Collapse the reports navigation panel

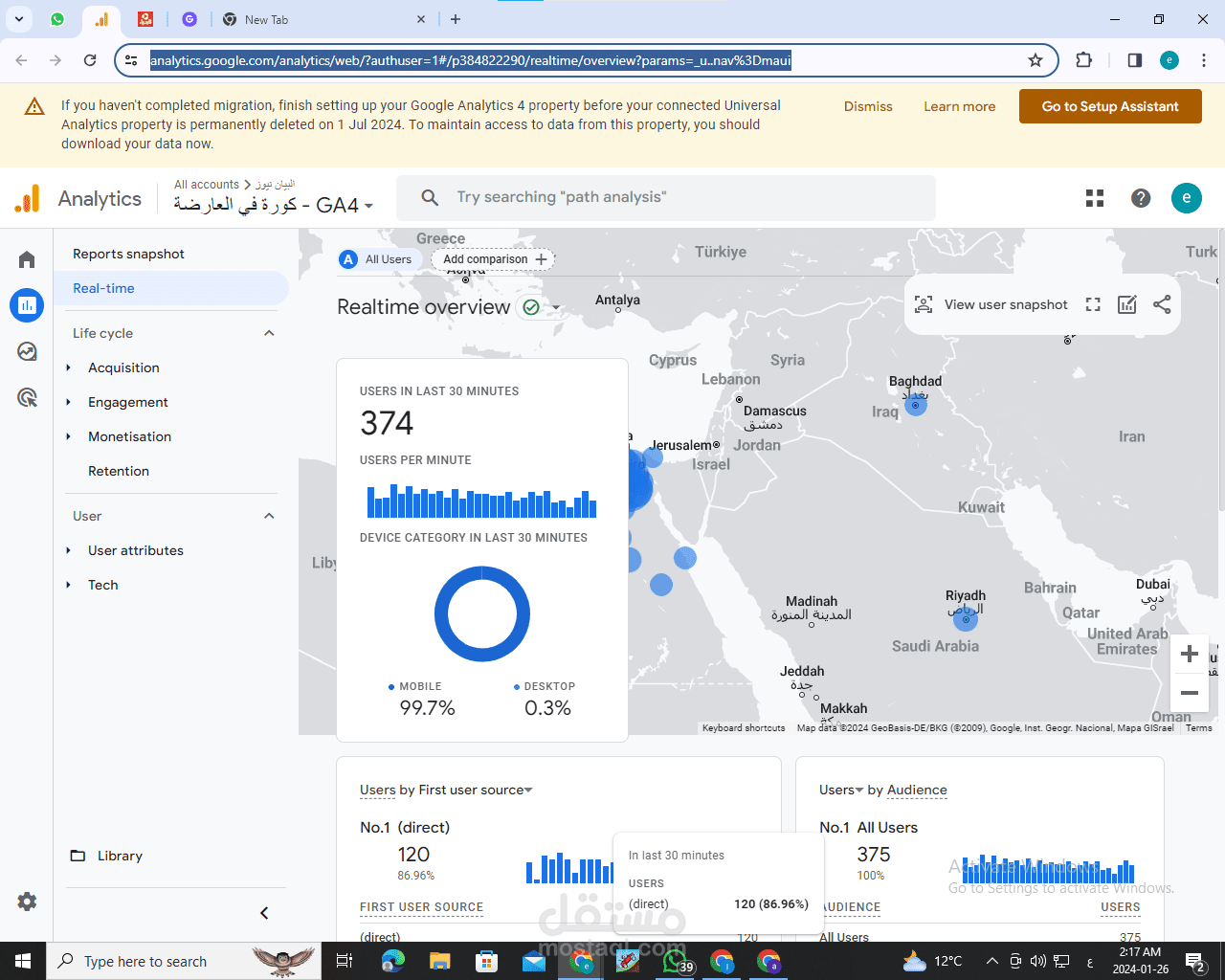[x=264, y=913]
